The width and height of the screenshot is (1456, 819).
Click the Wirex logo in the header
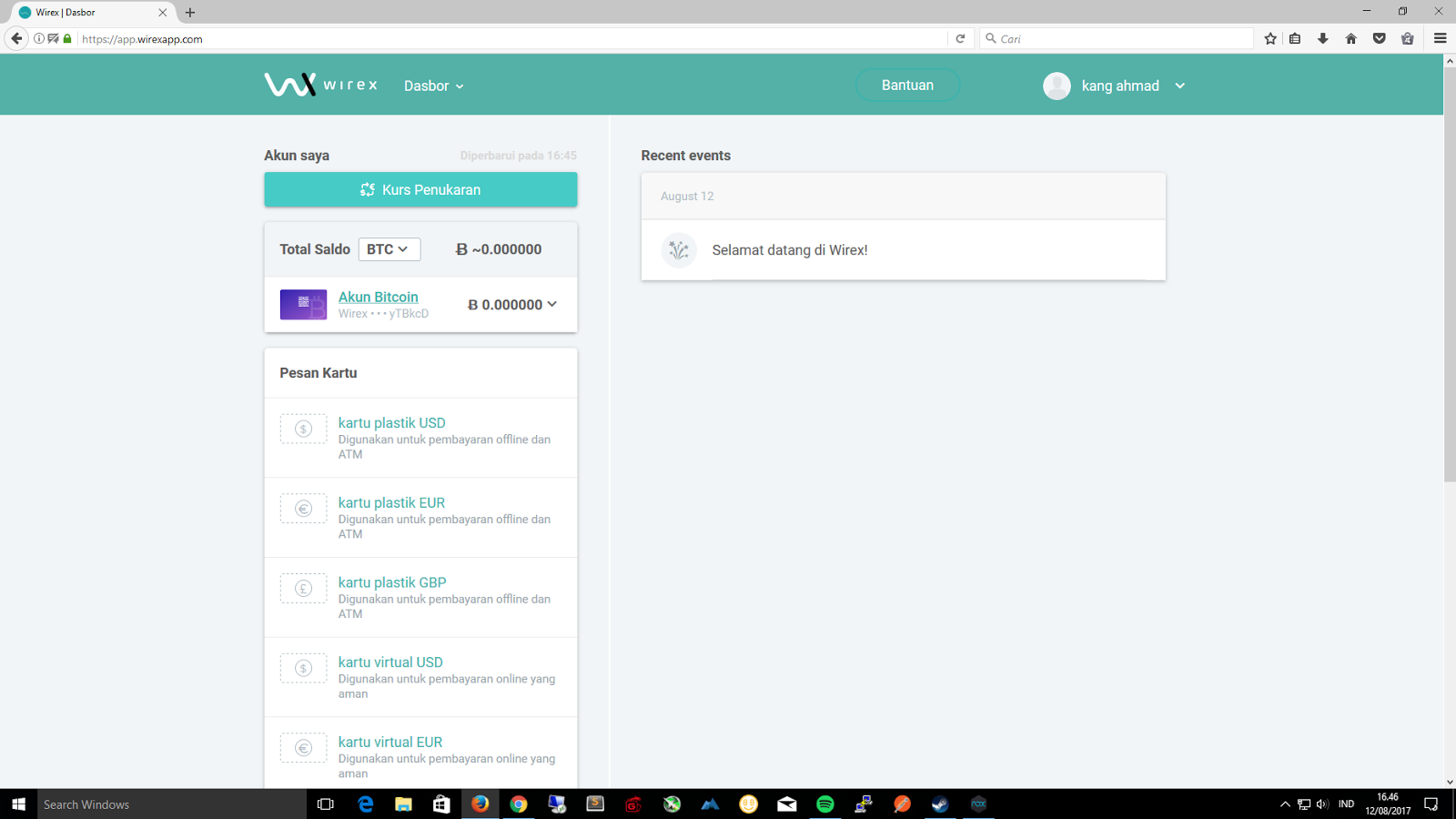[x=320, y=85]
